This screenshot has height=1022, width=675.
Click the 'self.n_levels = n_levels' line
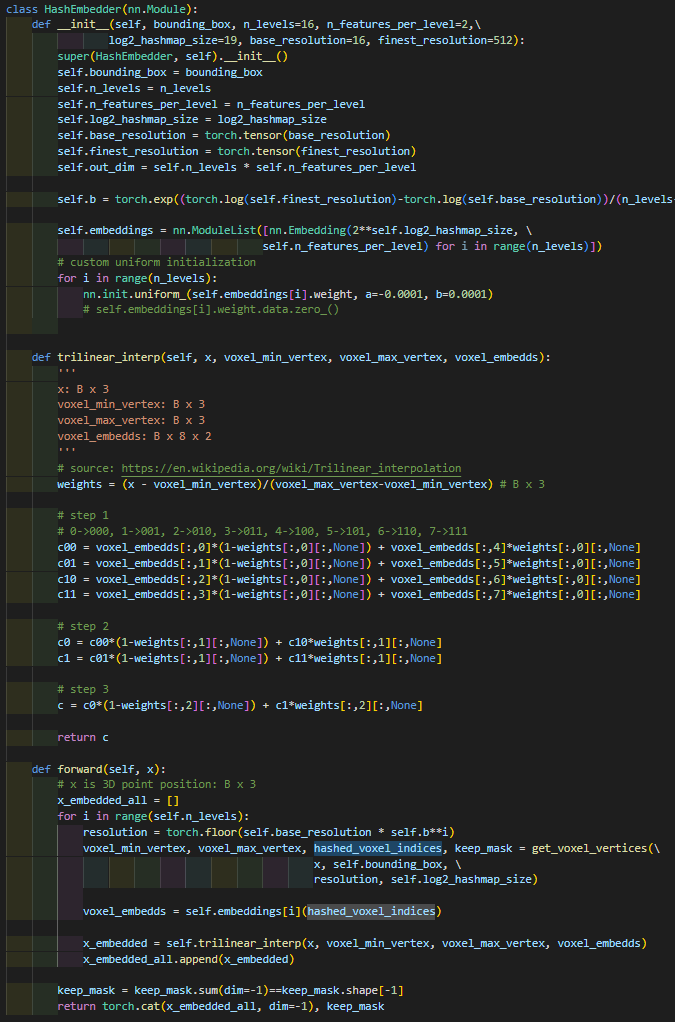(x=134, y=89)
